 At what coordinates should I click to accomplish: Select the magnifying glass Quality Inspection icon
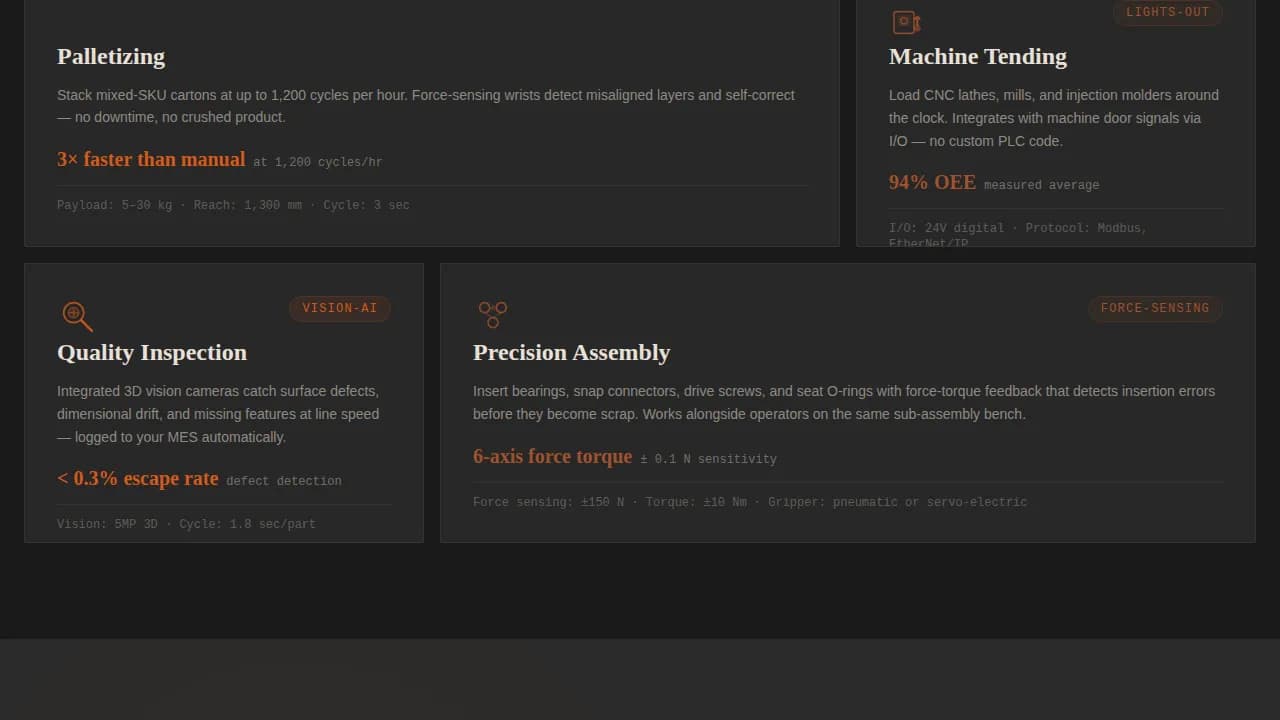point(77,316)
